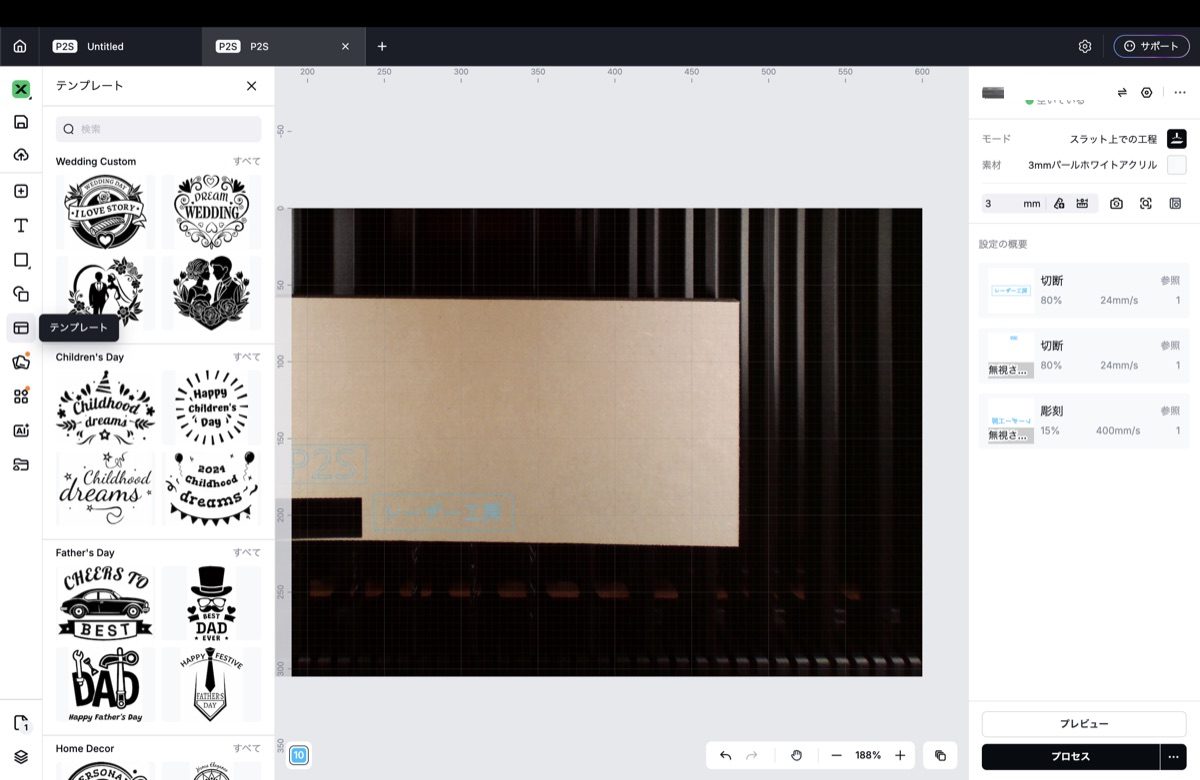Image resolution: width=1200 pixels, height=780 pixels.
Task: Refresh the camera background image
Action: tap(1116, 203)
